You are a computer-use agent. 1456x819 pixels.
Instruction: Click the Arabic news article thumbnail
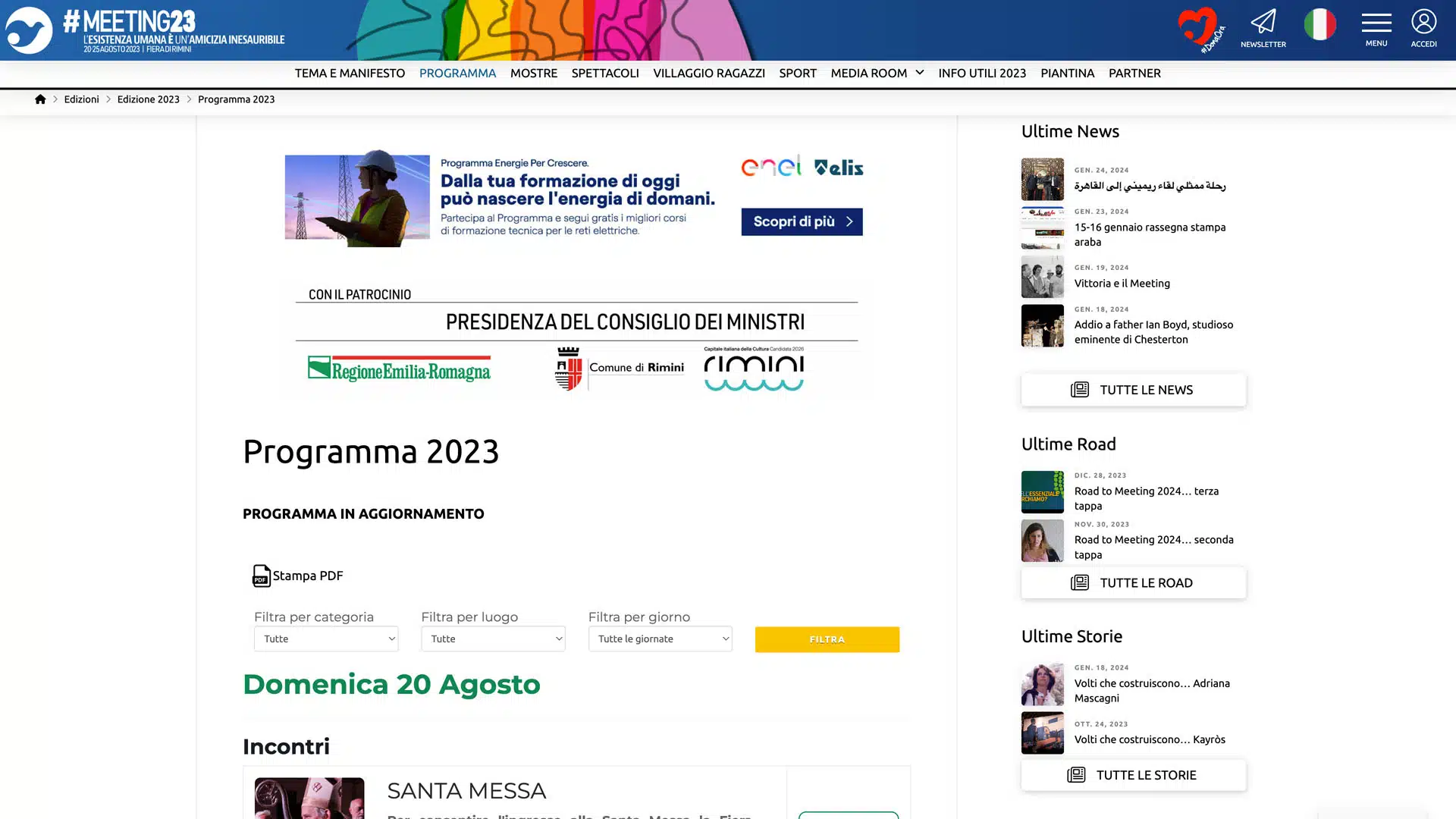(1042, 179)
